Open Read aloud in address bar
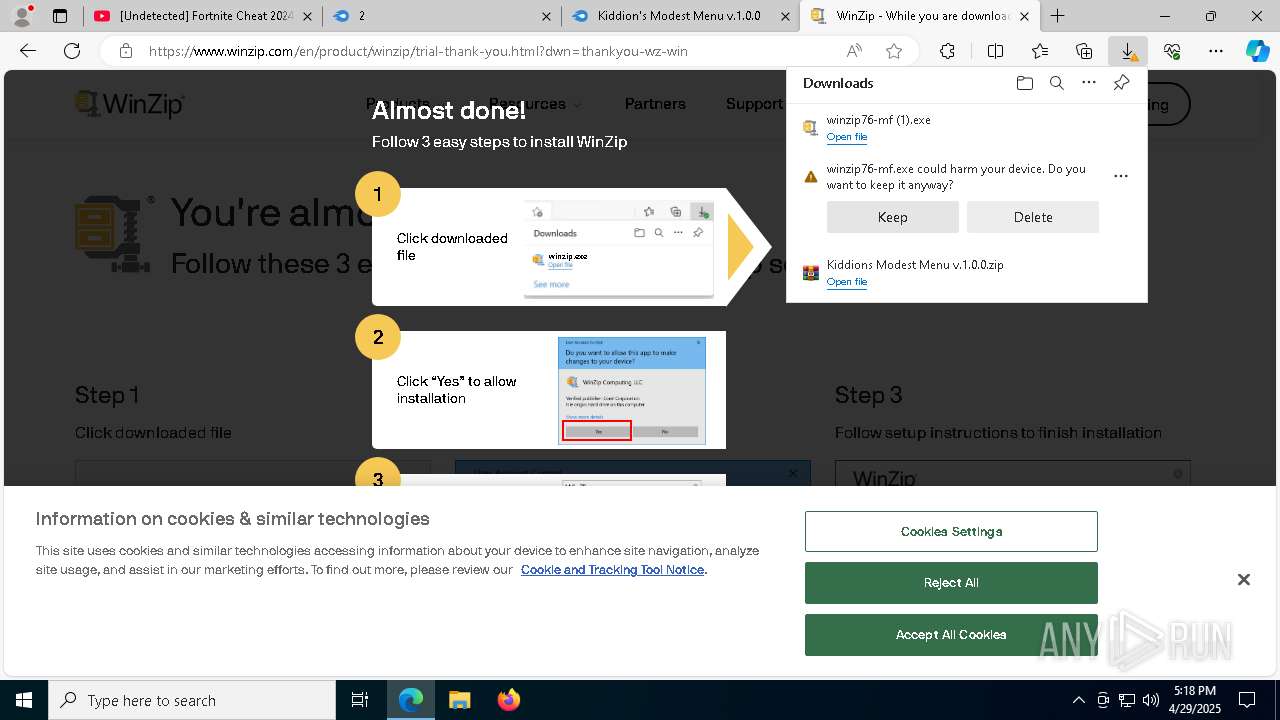Viewport: 1280px width, 720px height. (x=854, y=51)
